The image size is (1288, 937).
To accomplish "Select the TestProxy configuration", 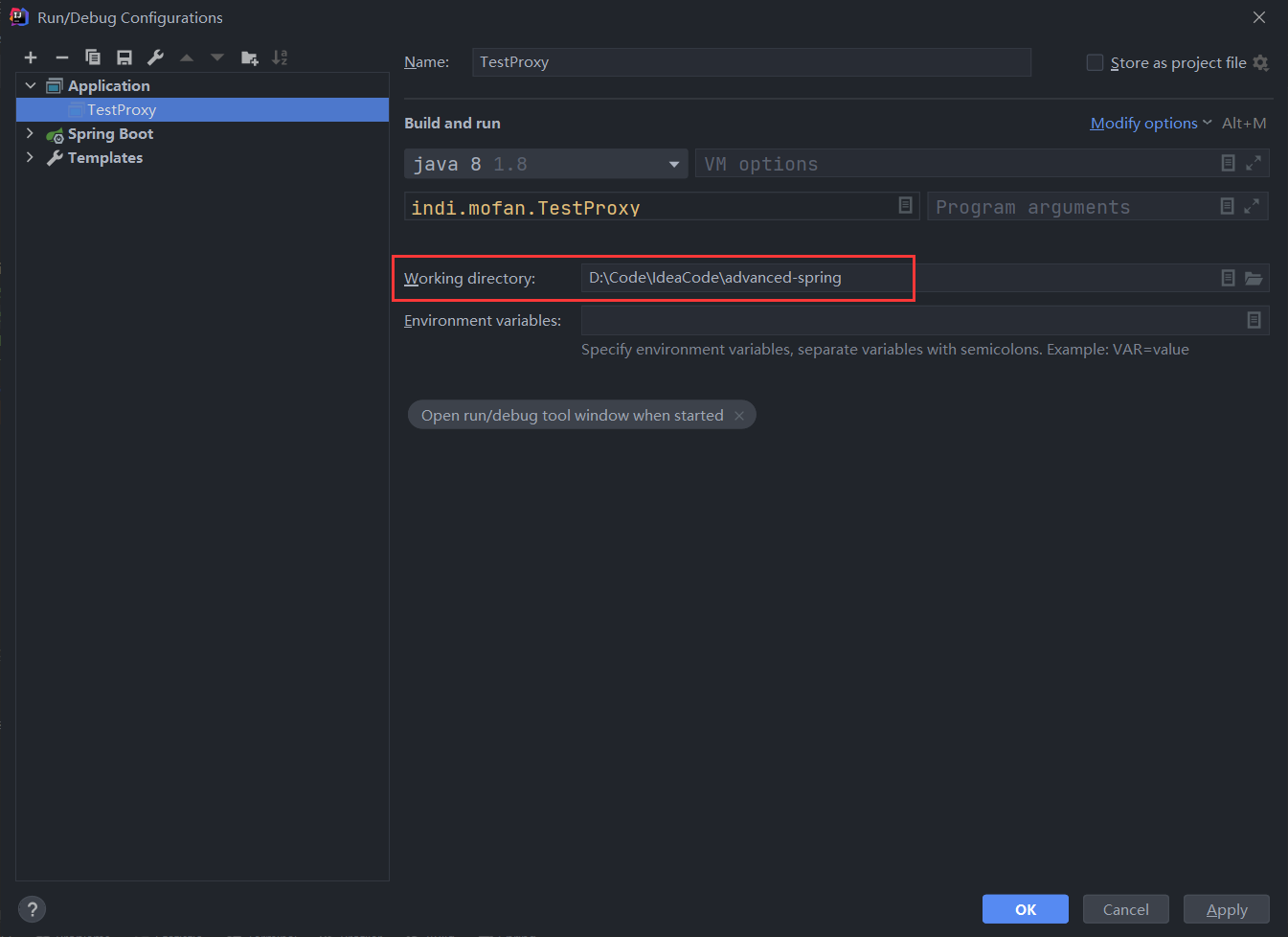I will pyautogui.click(x=202, y=109).
